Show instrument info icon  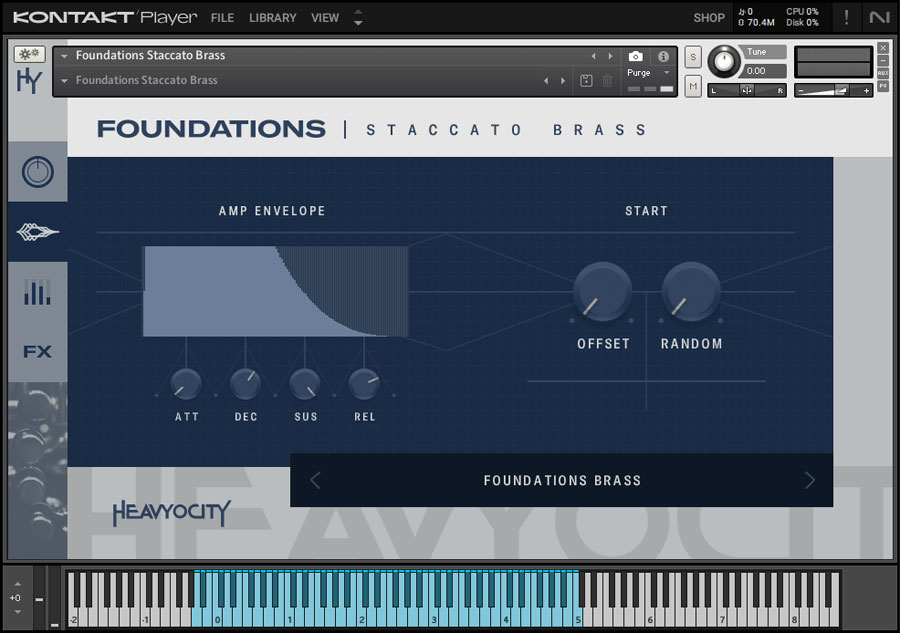[664, 56]
